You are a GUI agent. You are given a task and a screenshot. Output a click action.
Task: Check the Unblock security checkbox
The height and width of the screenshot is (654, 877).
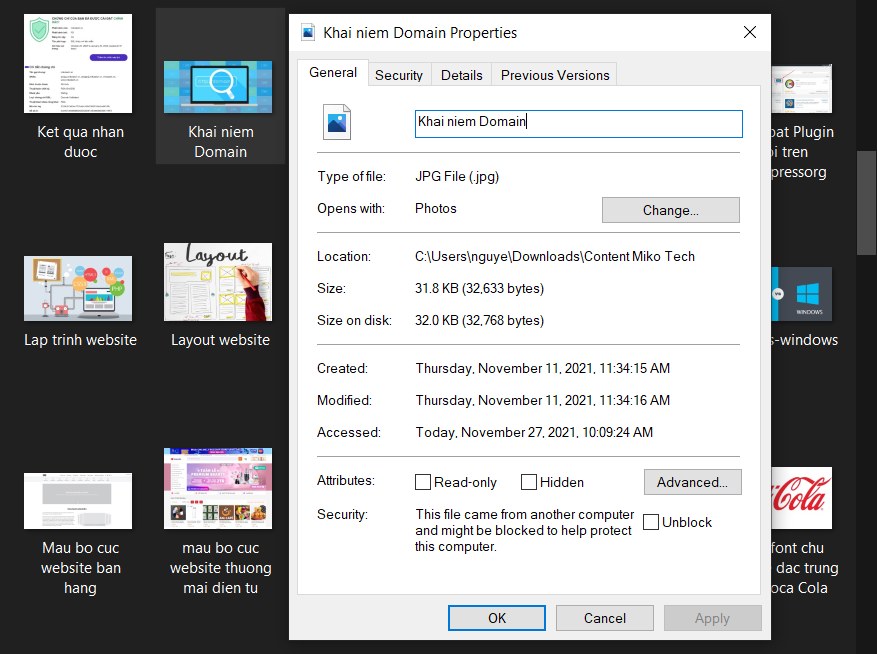tap(651, 522)
